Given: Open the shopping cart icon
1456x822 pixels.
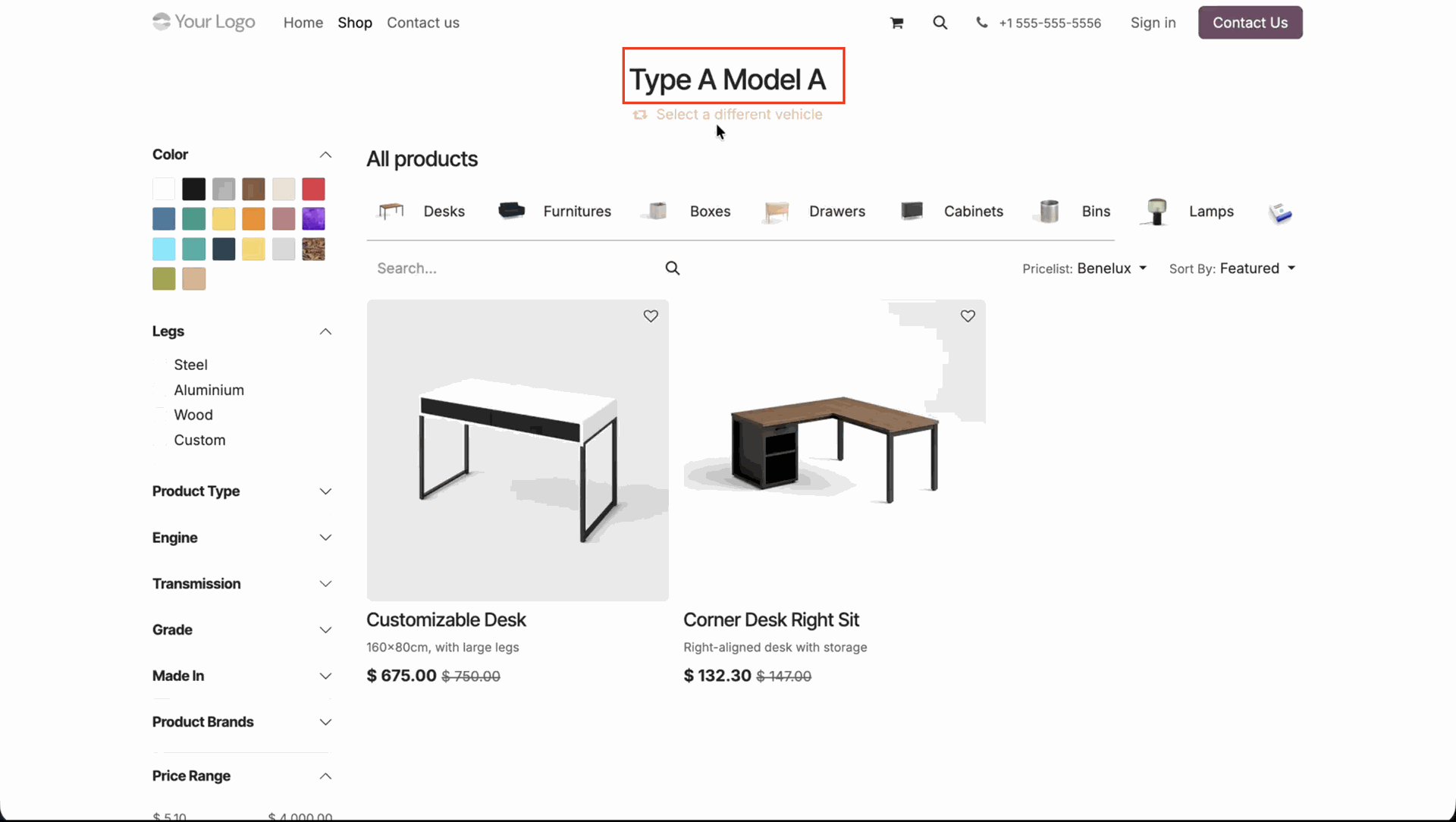Looking at the screenshot, I should (896, 23).
